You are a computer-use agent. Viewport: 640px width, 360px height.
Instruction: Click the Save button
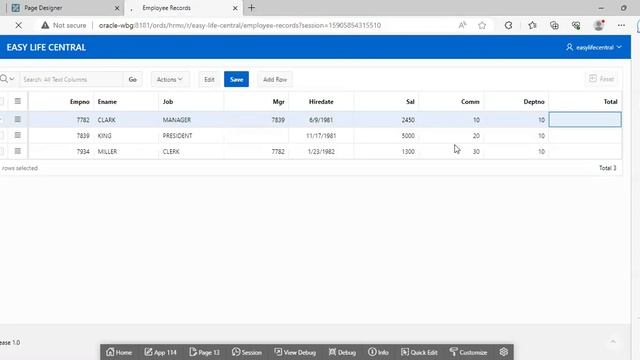click(x=236, y=79)
